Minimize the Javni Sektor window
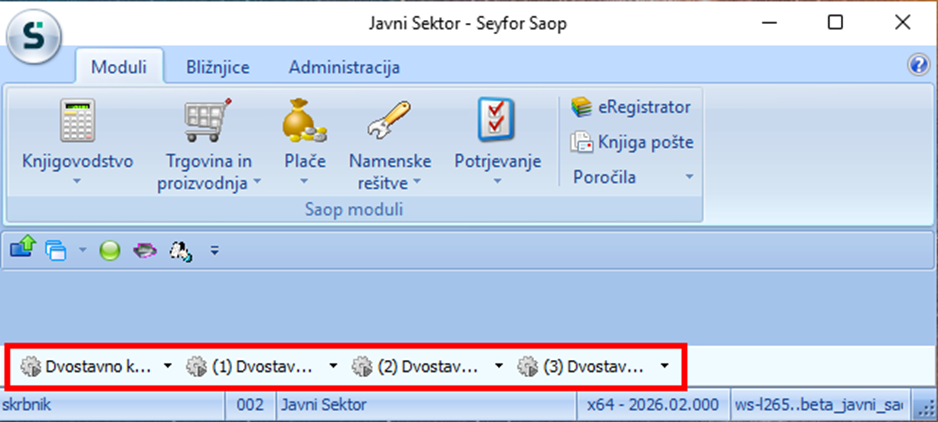 [x=769, y=23]
